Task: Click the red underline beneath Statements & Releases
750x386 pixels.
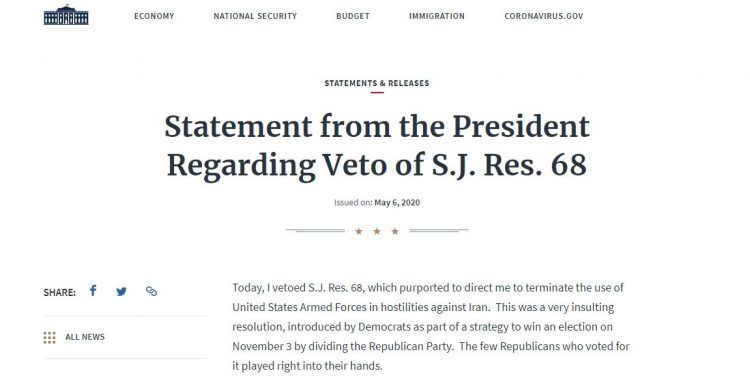Action: click(377, 92)
